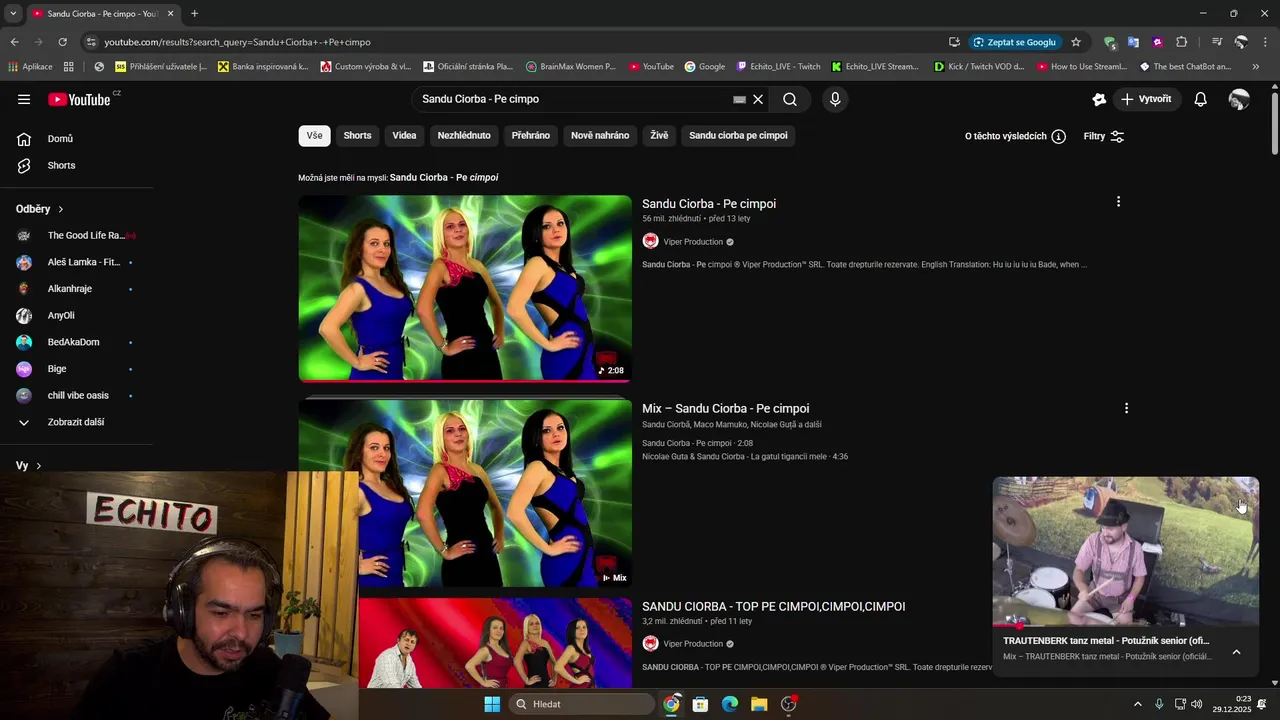
Task: Open the Filtry filter options
Action: tap(1104, 136)
